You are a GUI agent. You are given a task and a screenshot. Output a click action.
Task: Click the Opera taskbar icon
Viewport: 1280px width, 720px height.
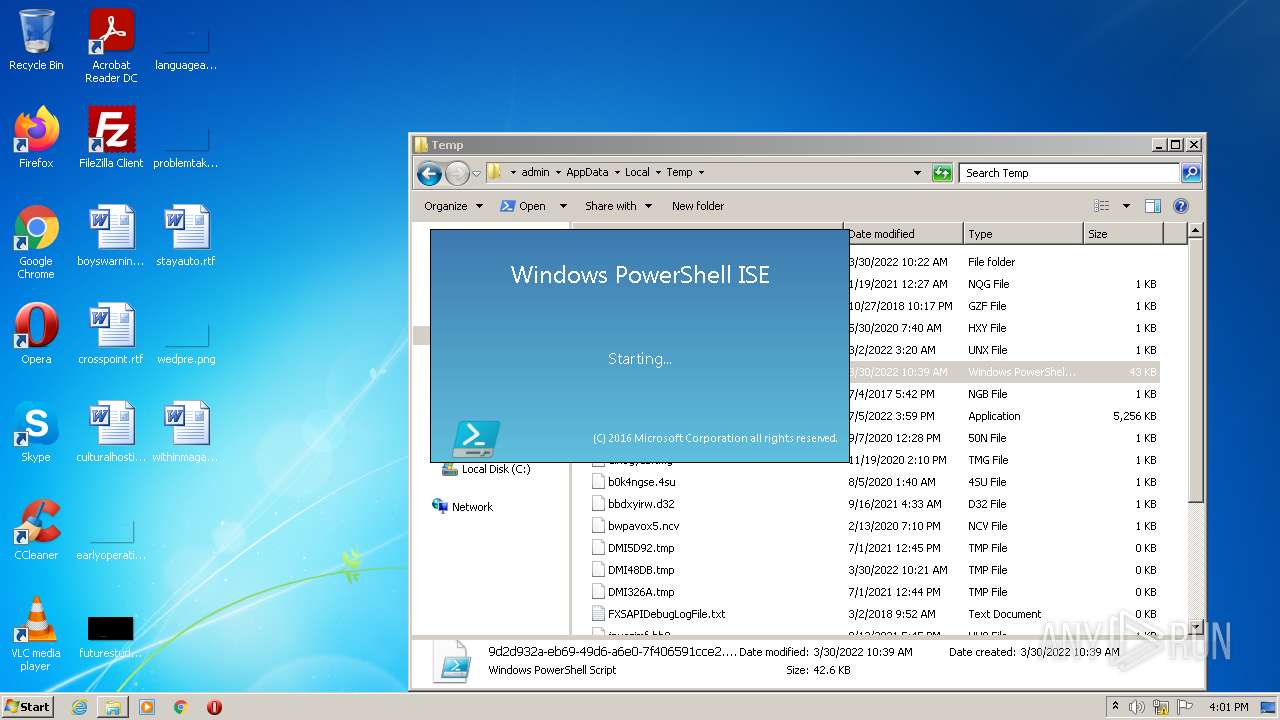tap(214, 707)
